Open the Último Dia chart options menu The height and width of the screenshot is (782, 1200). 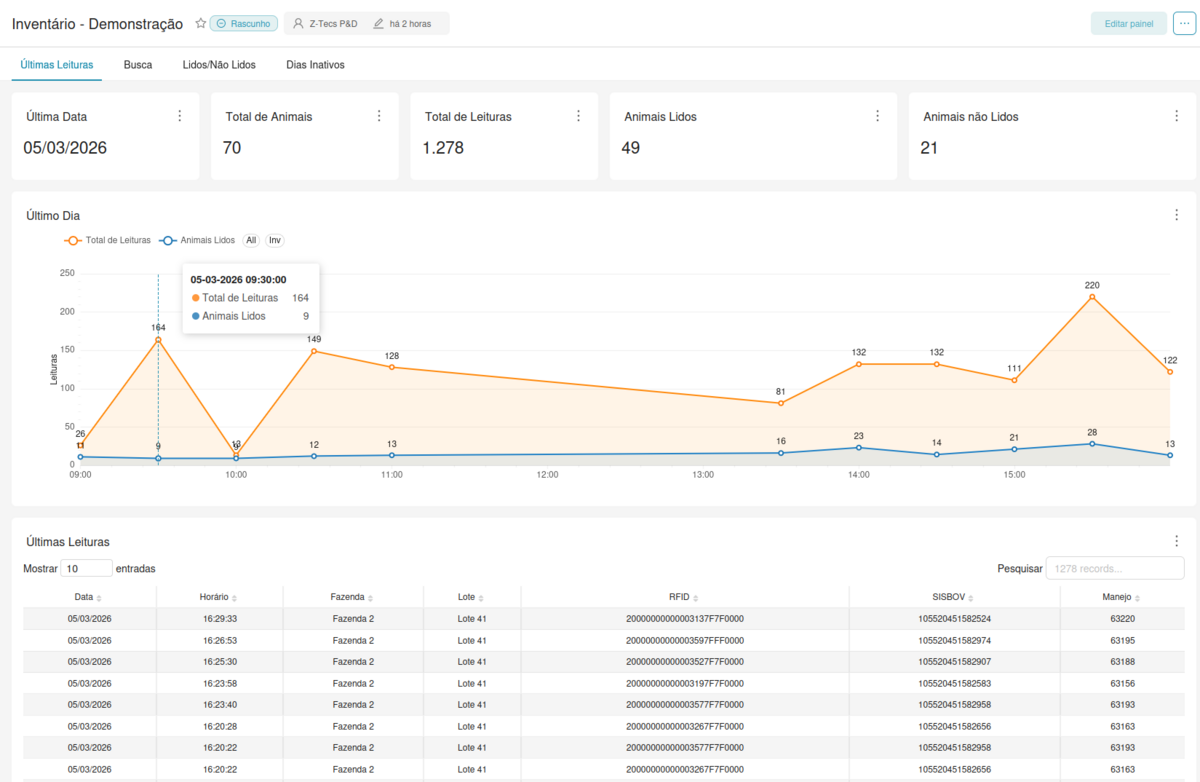click(x=1176, y=214)
